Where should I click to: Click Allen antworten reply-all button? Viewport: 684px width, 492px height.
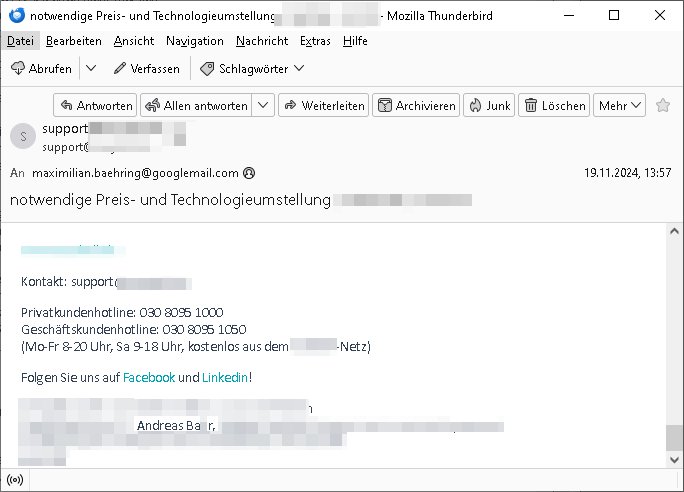[x=196, y=105]
